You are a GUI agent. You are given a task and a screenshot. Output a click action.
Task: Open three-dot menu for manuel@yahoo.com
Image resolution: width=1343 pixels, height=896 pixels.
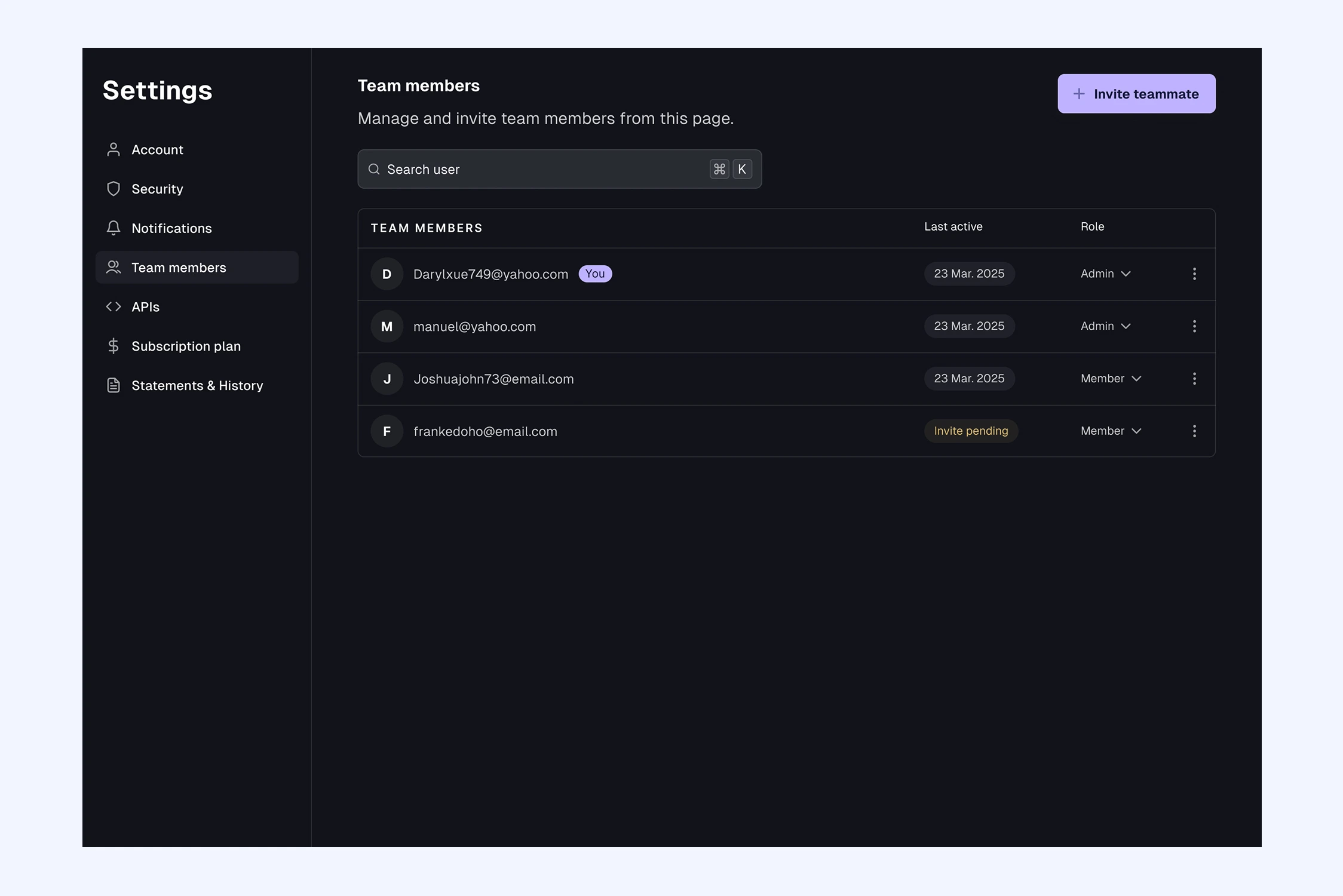coord(1194,326)
